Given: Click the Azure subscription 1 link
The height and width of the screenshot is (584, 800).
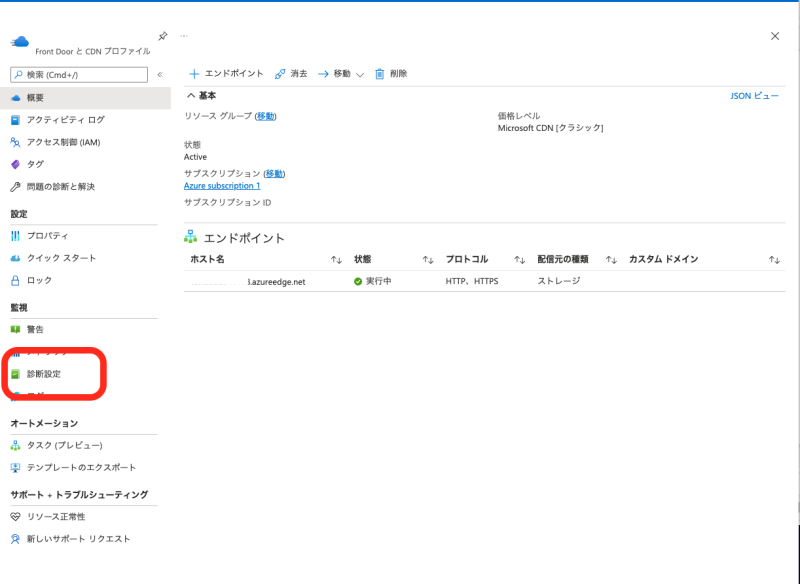Looking at the screenshot, I should [222, 185].
